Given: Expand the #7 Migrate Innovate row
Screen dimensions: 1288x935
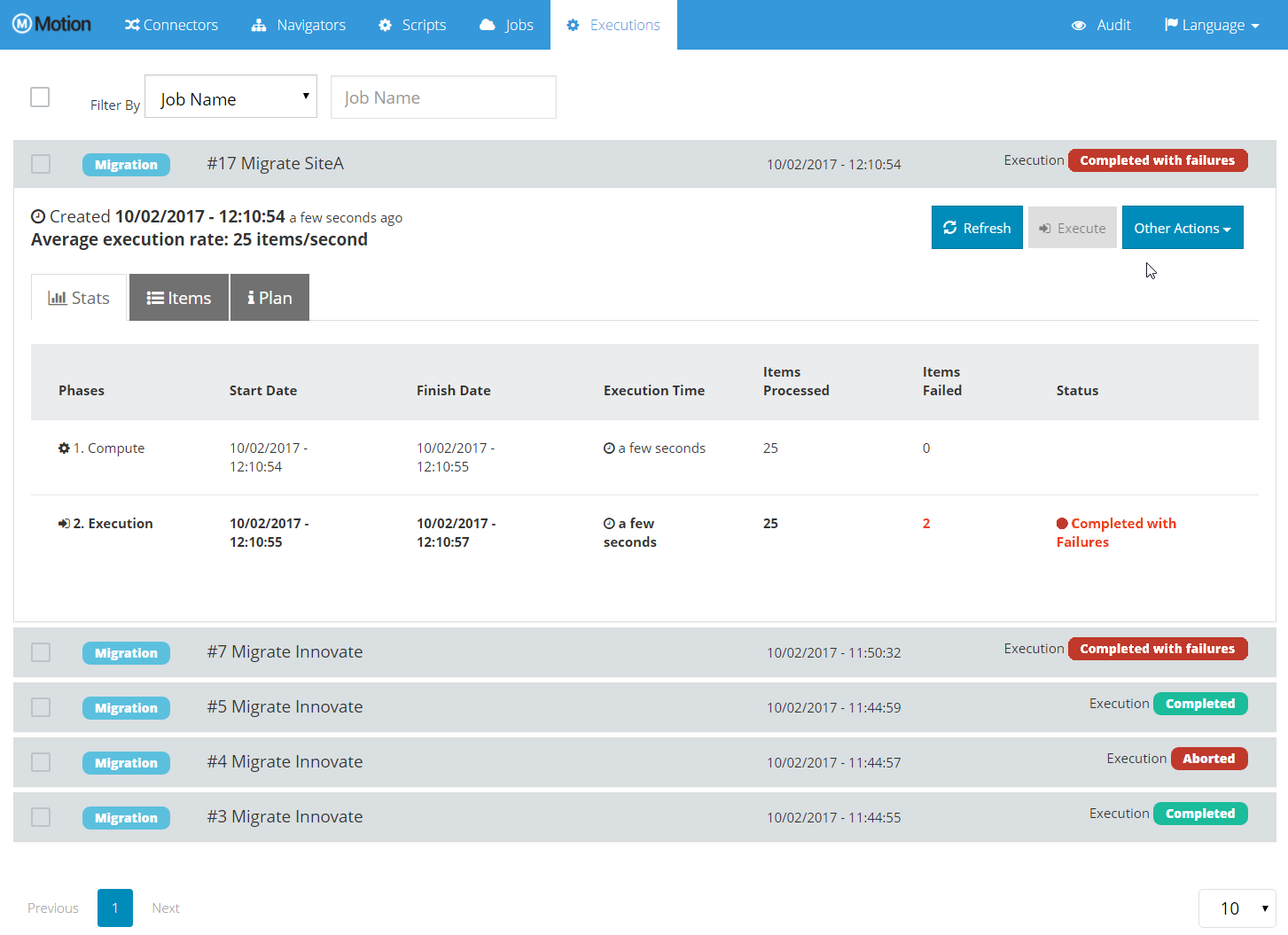Looking at the screenshot, I should 644,652.
